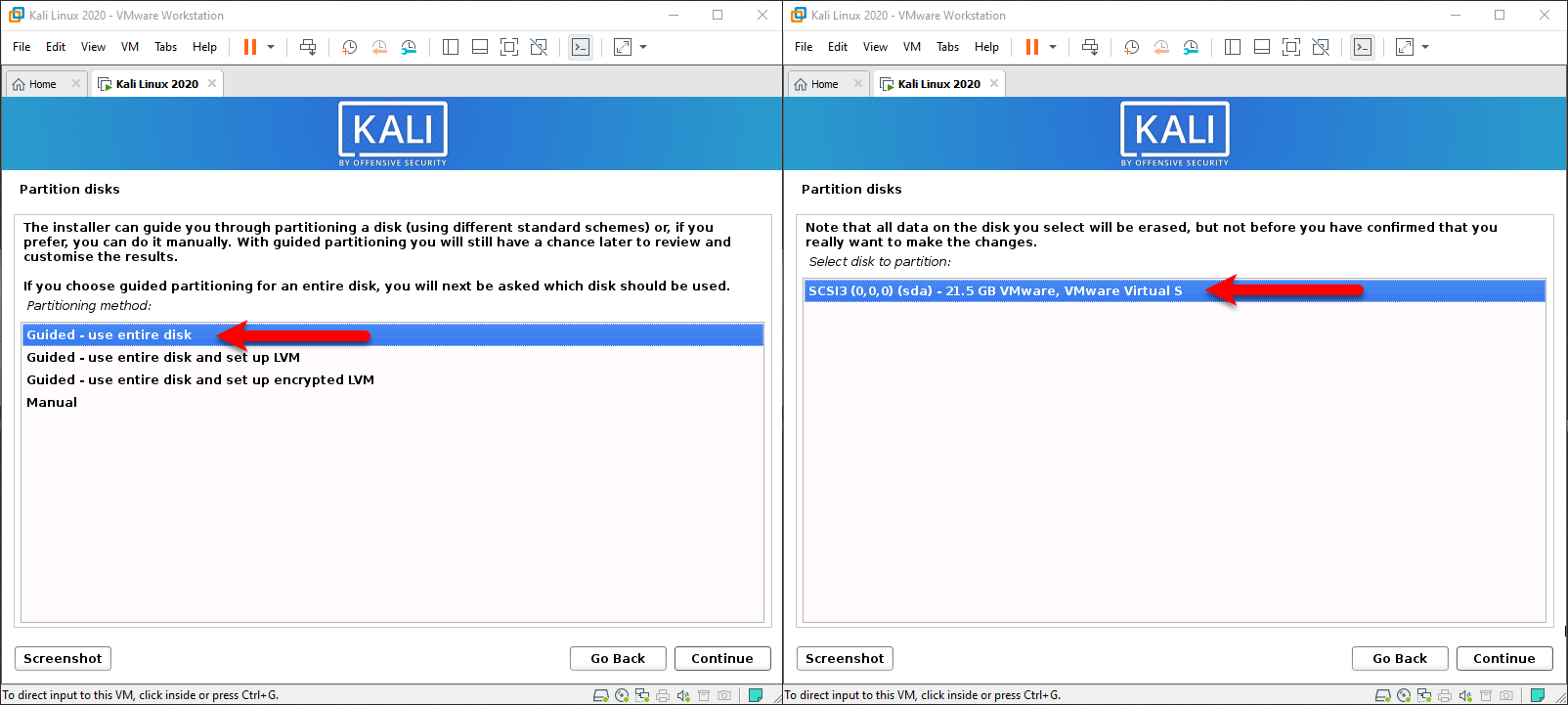Open the Edit menu in the left window
The height and width of the screenshot is (705, 1568).
[x=56, y=47]
